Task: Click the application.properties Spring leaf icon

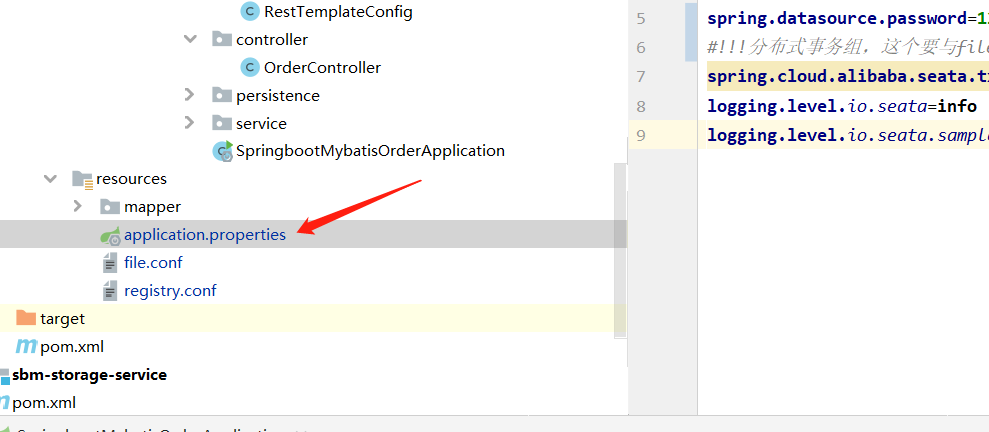Action: pos(110,235)
